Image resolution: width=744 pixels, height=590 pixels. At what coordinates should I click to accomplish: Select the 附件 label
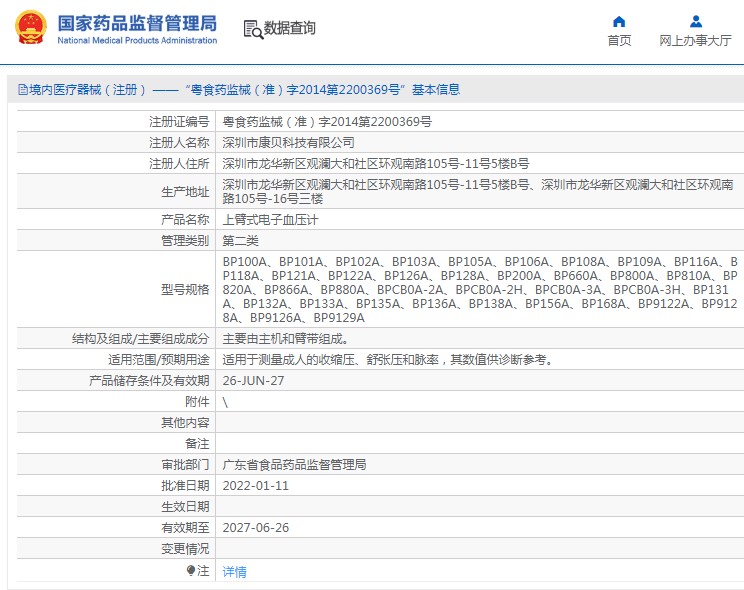(197, 402)
